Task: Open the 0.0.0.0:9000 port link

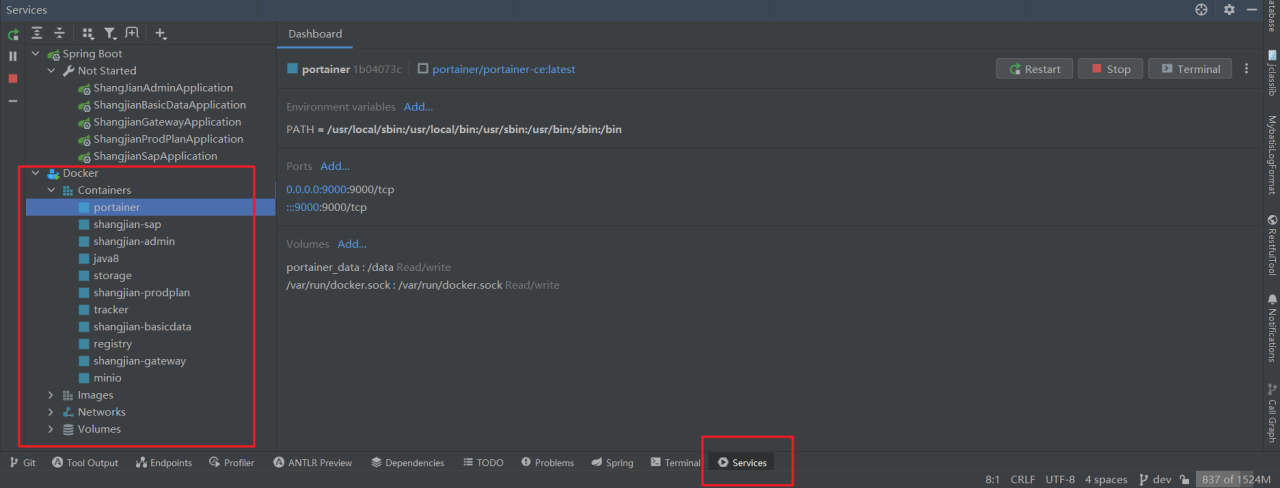Action: tap(316, 189)
